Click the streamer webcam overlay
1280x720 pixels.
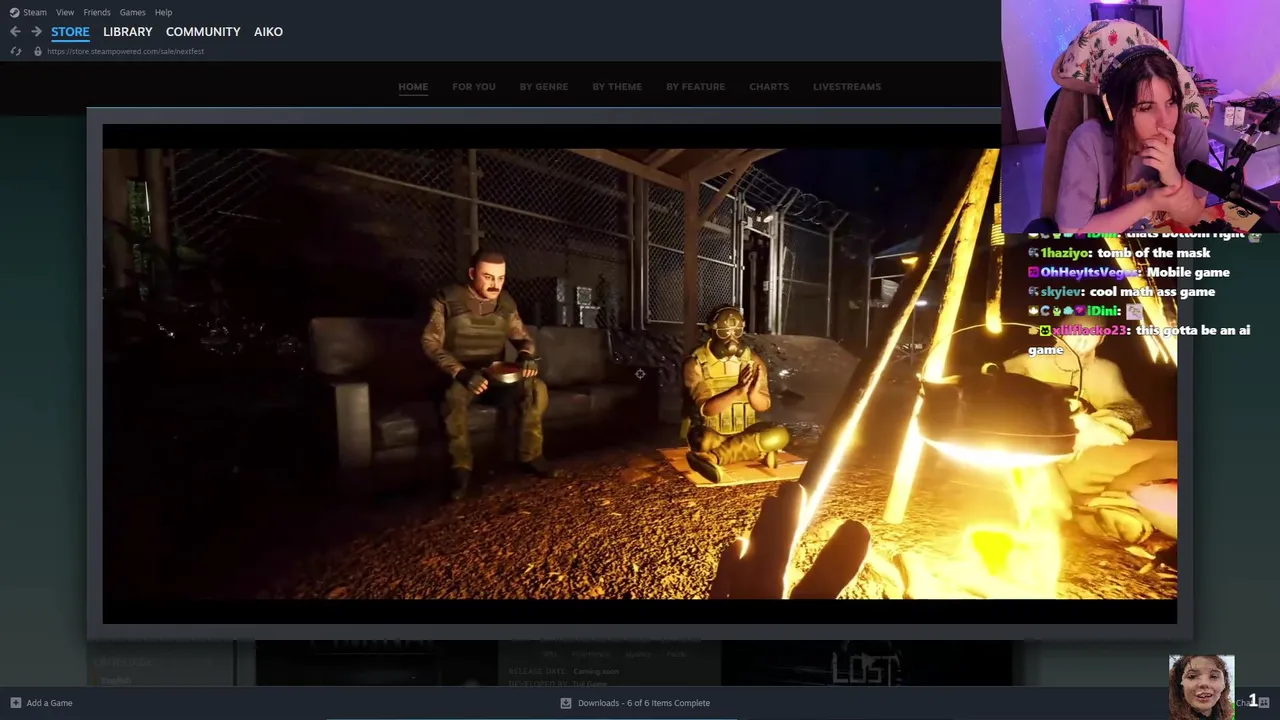[x=1140, y=115]
